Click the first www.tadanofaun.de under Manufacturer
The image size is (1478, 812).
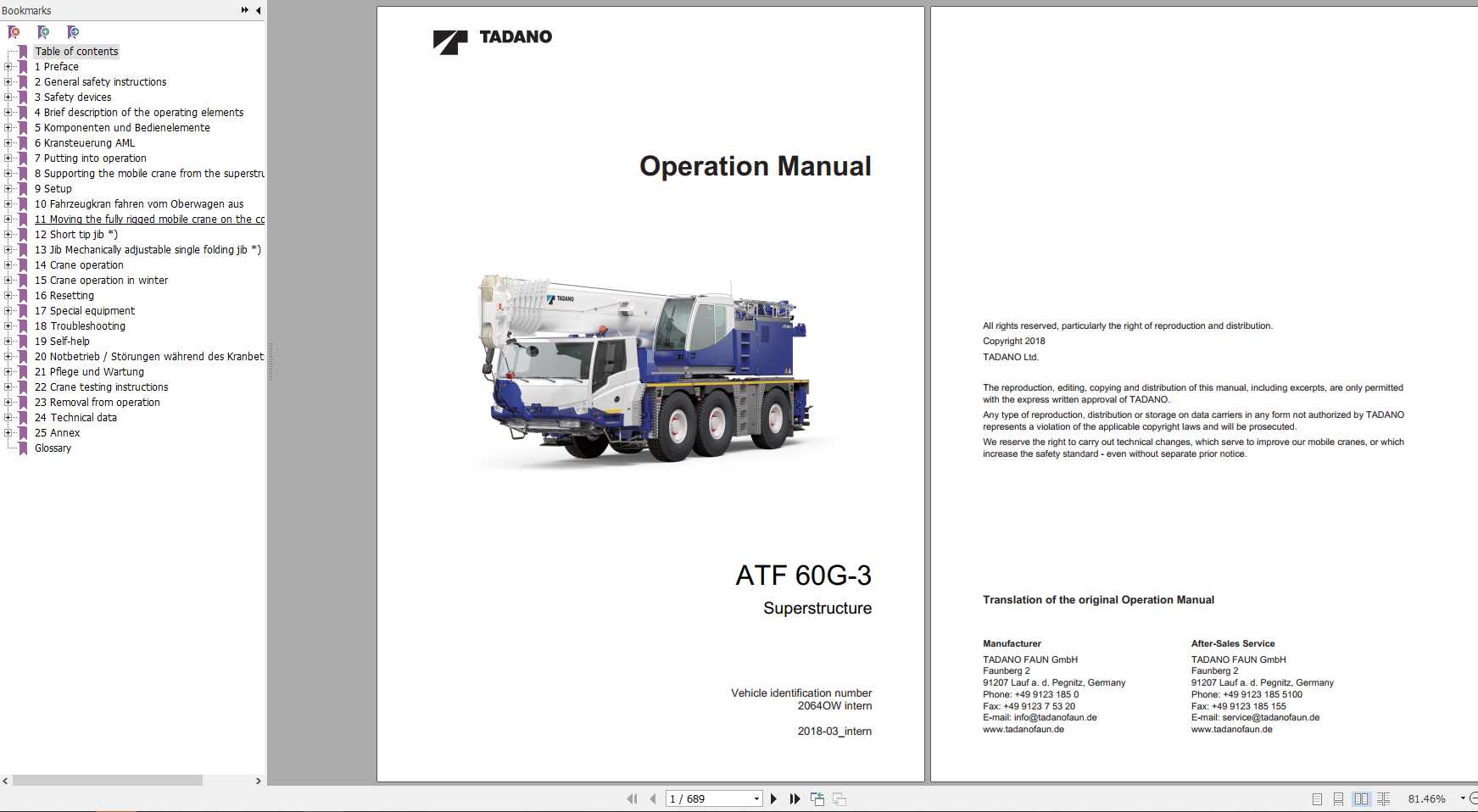pos(1023,729)
